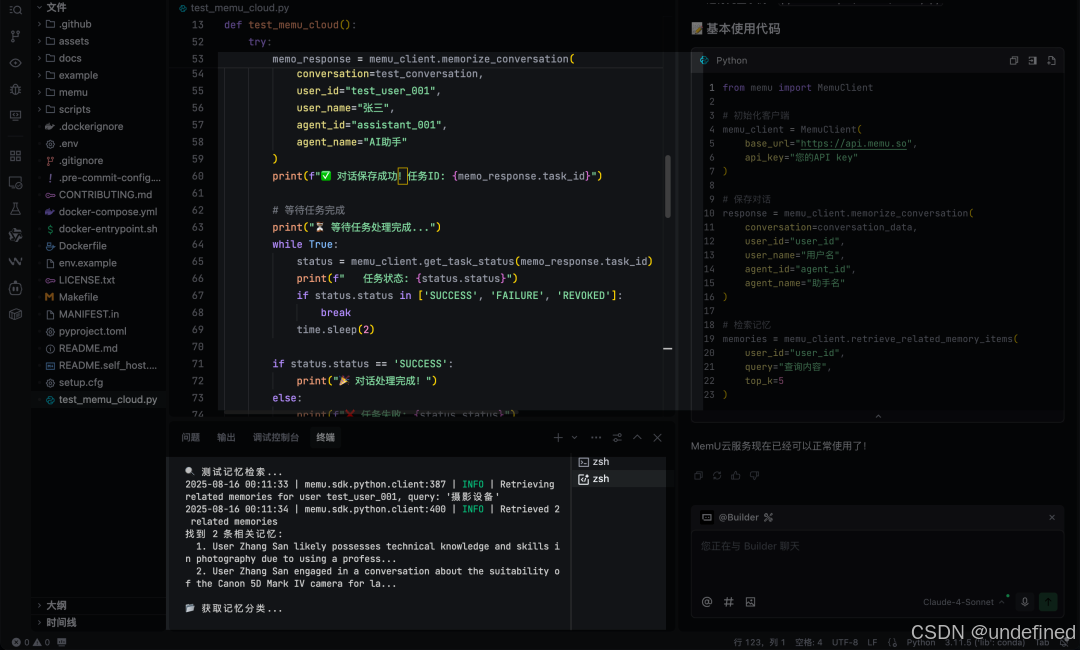Open Claude-4-Sonnet model selector

963,602
